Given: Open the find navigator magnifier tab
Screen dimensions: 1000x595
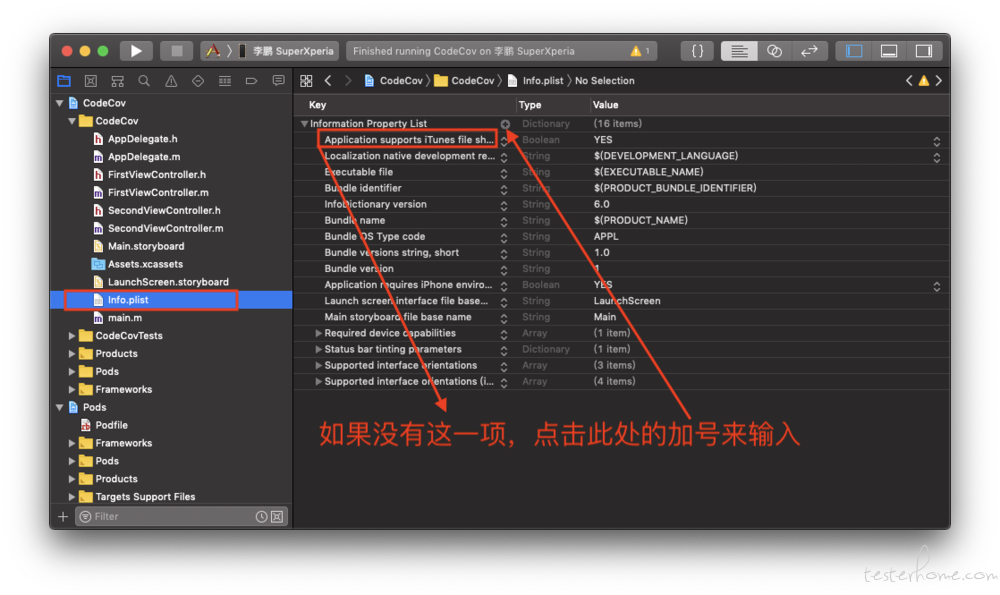Looking at the screenshot, I should pyautogui.click(x=144, y=81).
